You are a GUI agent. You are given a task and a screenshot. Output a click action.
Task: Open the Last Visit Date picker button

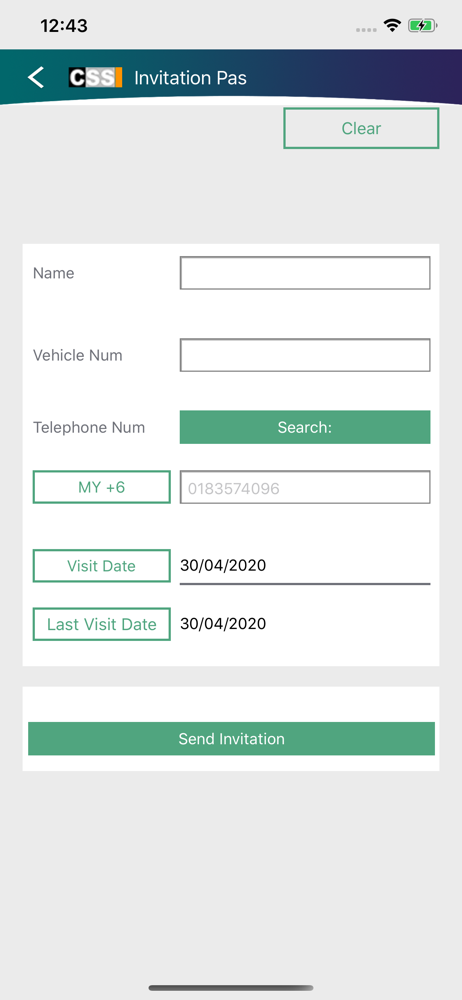pyautogui.click(x=101, y=624)
